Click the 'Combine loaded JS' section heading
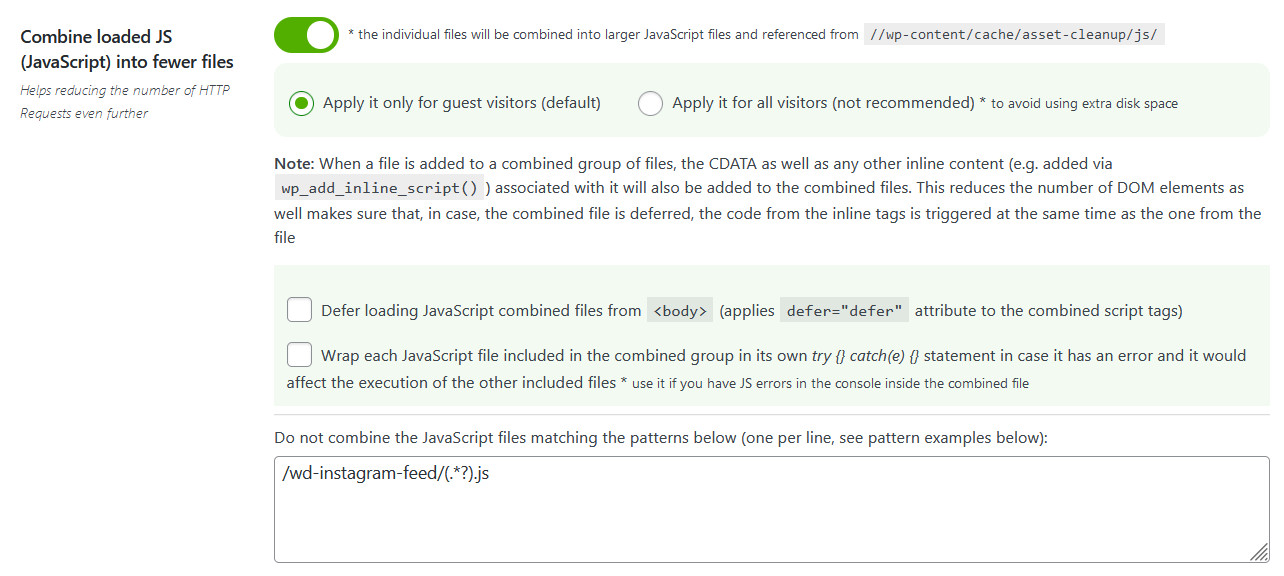This screenshot has height=576, width=1284. pos(126,49)
